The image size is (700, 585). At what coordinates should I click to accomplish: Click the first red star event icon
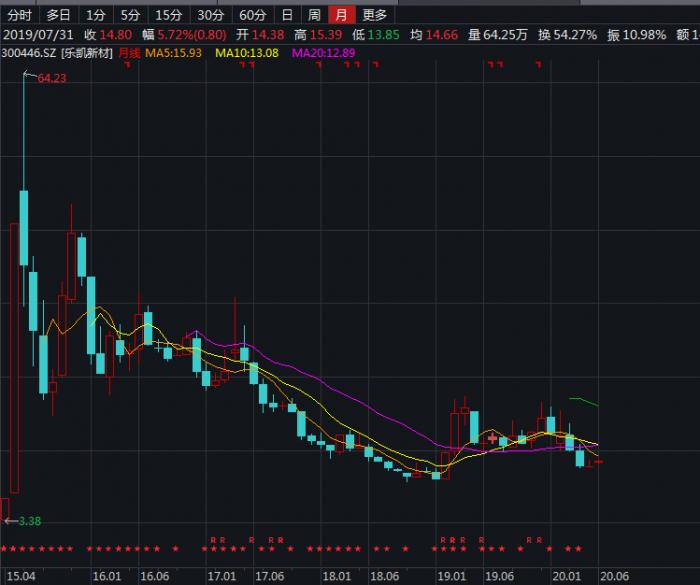(x=4, y=548)
